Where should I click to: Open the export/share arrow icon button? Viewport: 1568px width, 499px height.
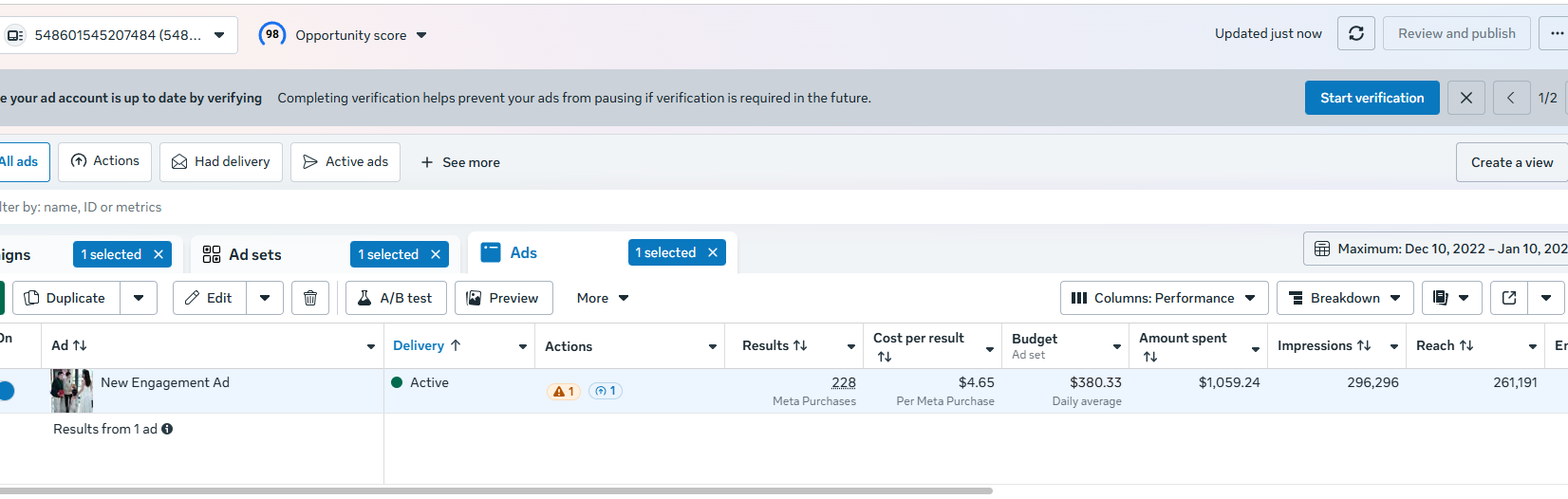[x=1509, y=298]
